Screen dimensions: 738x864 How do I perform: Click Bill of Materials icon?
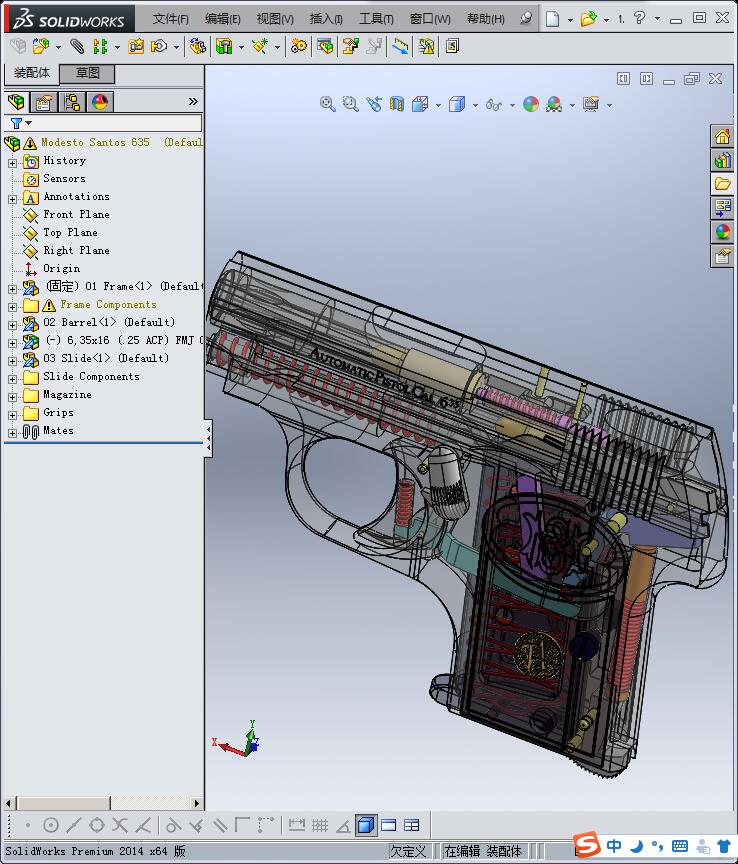point(325,46)
